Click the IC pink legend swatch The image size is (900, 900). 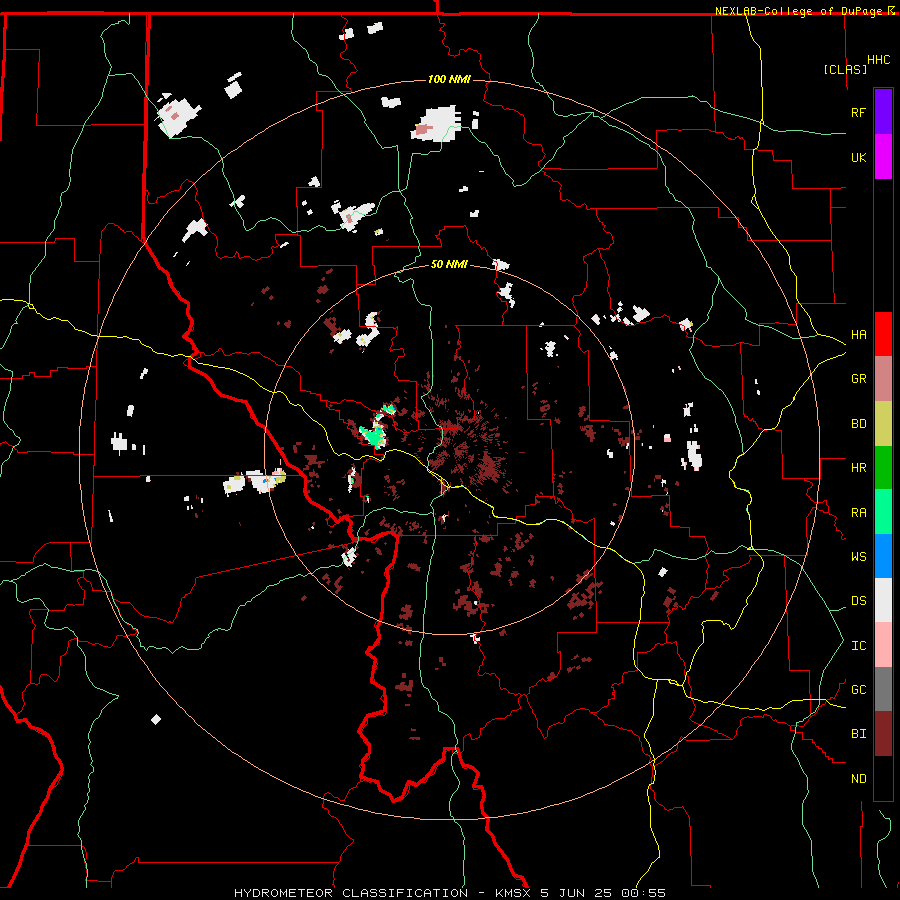[x=883, y=645]
